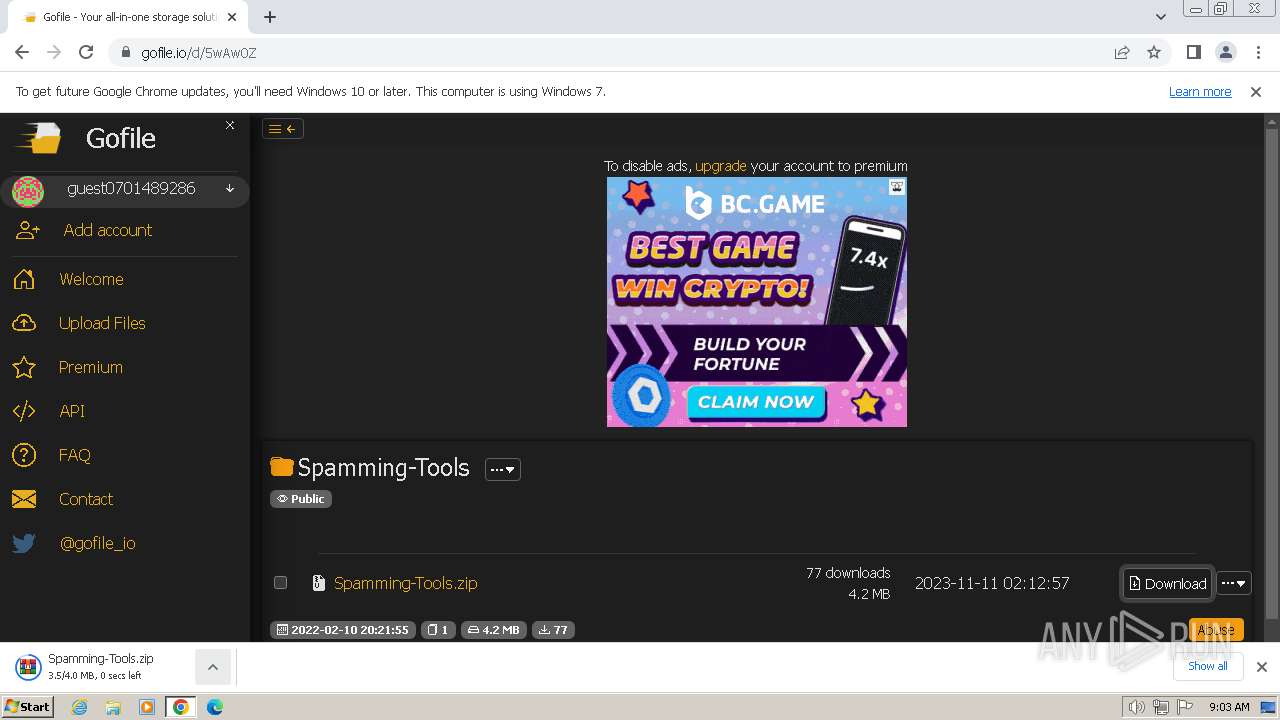
Task: Click the Premium star icon
Action: pos(24,367)
